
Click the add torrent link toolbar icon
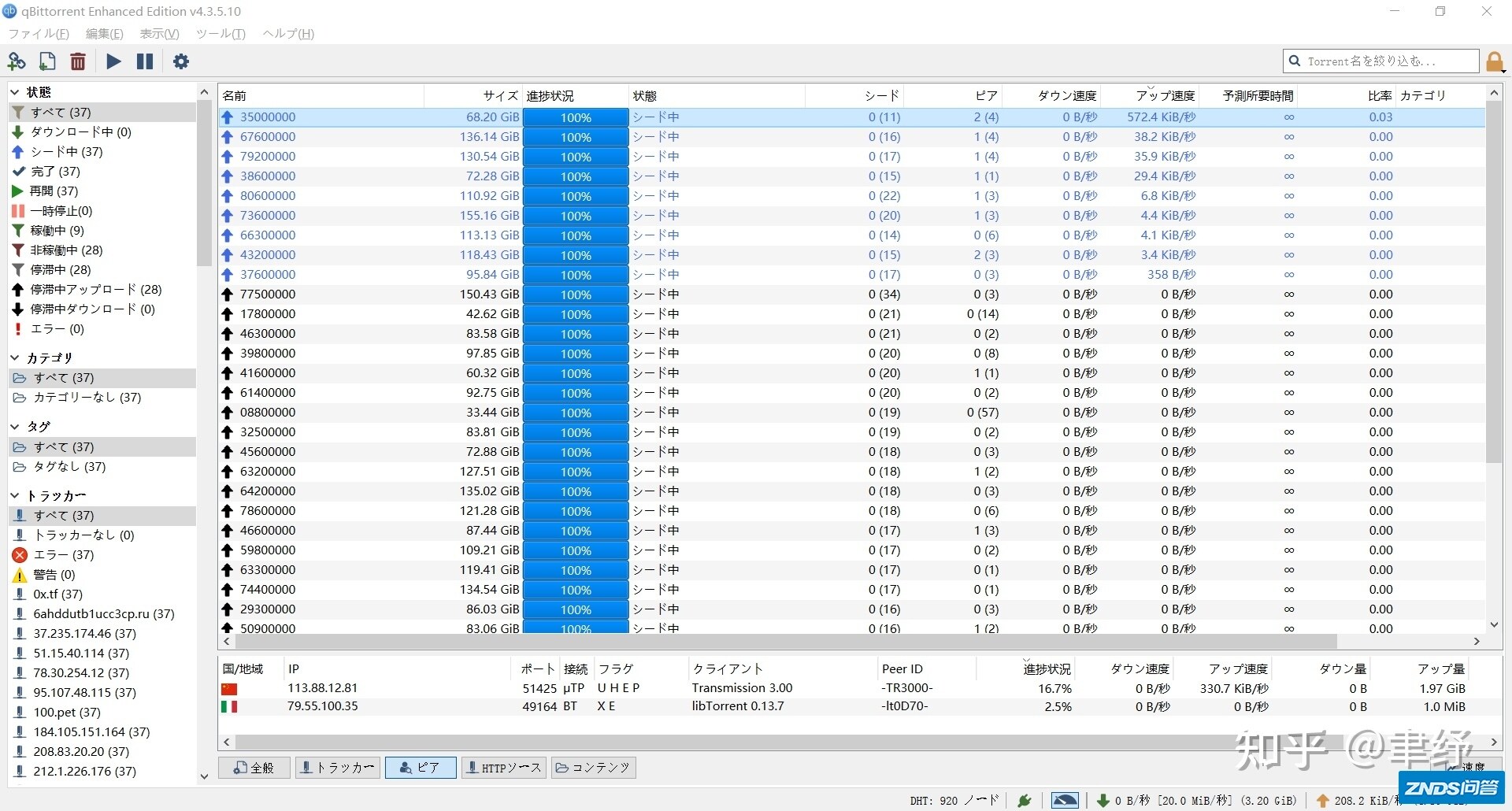(17, 61)
